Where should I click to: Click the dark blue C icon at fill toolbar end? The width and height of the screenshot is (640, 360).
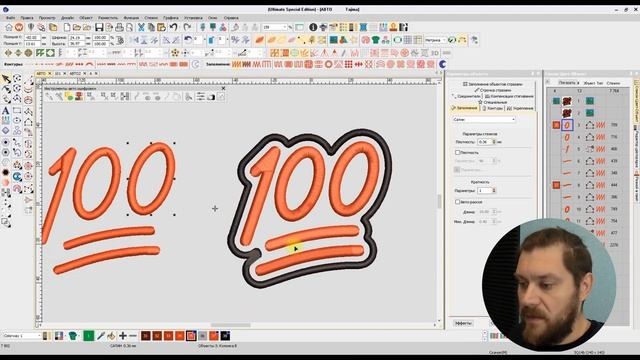(x=442, y=64)
